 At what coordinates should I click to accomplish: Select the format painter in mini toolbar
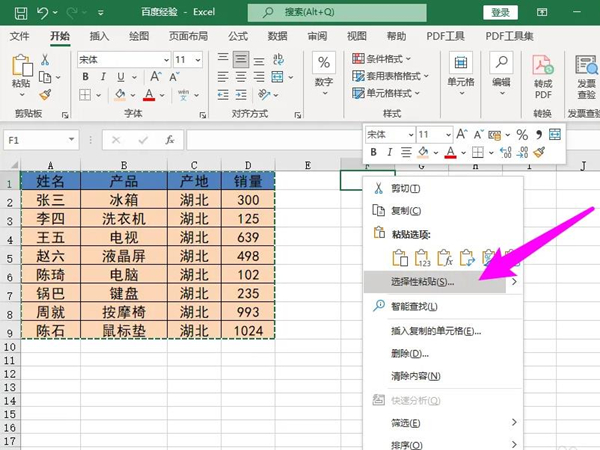coord(539,153)
